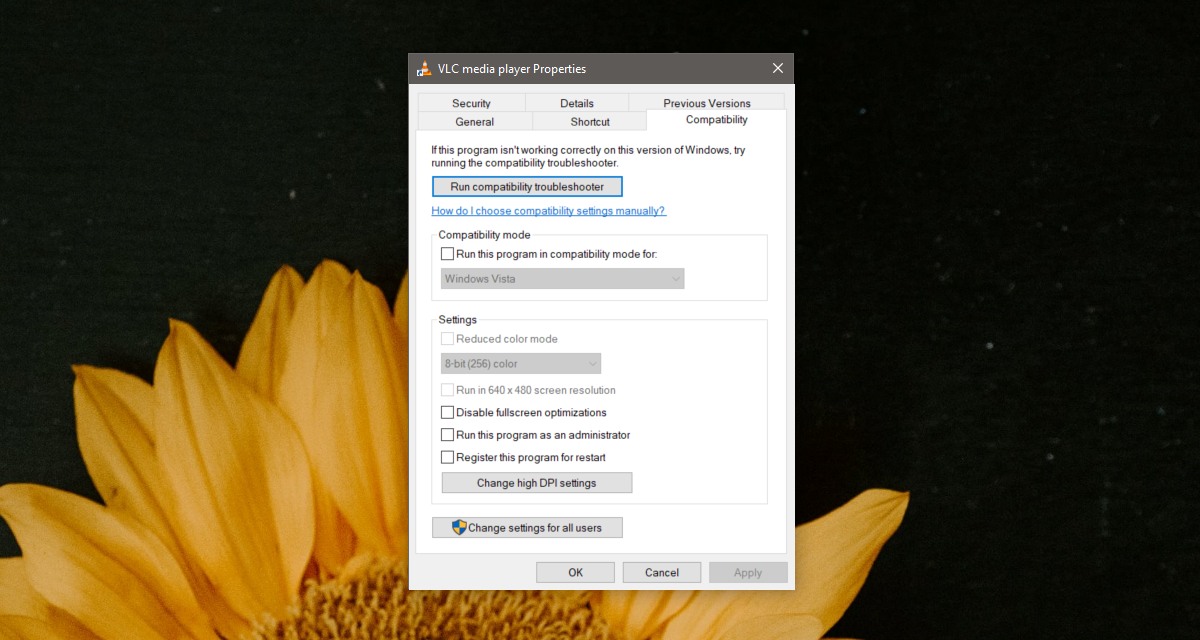Image resolution: width=1200 pixels, height=640 pixels.
Task: Click Change settings for all users
Action: click(527, 528)
